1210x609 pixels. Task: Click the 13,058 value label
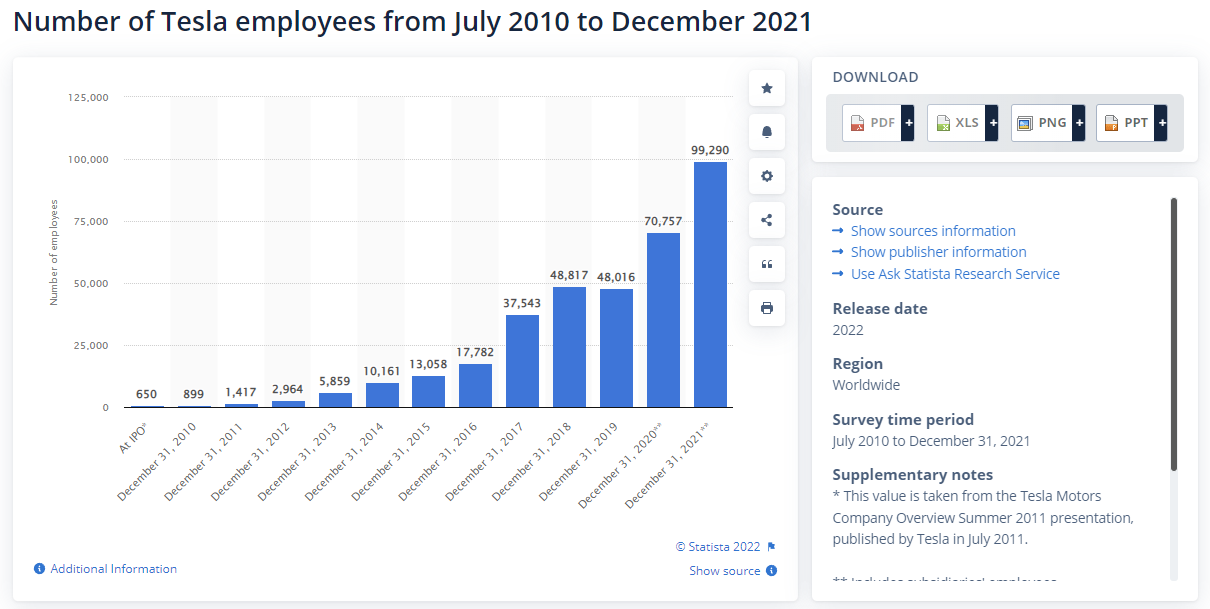click(428, 364)
